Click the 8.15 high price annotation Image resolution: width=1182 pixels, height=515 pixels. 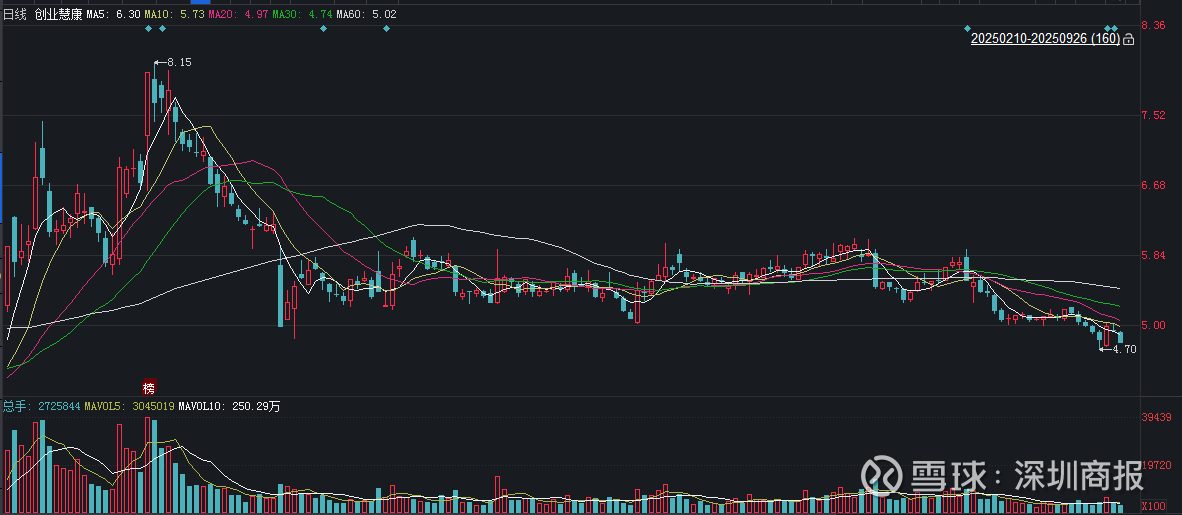(178, 62)
